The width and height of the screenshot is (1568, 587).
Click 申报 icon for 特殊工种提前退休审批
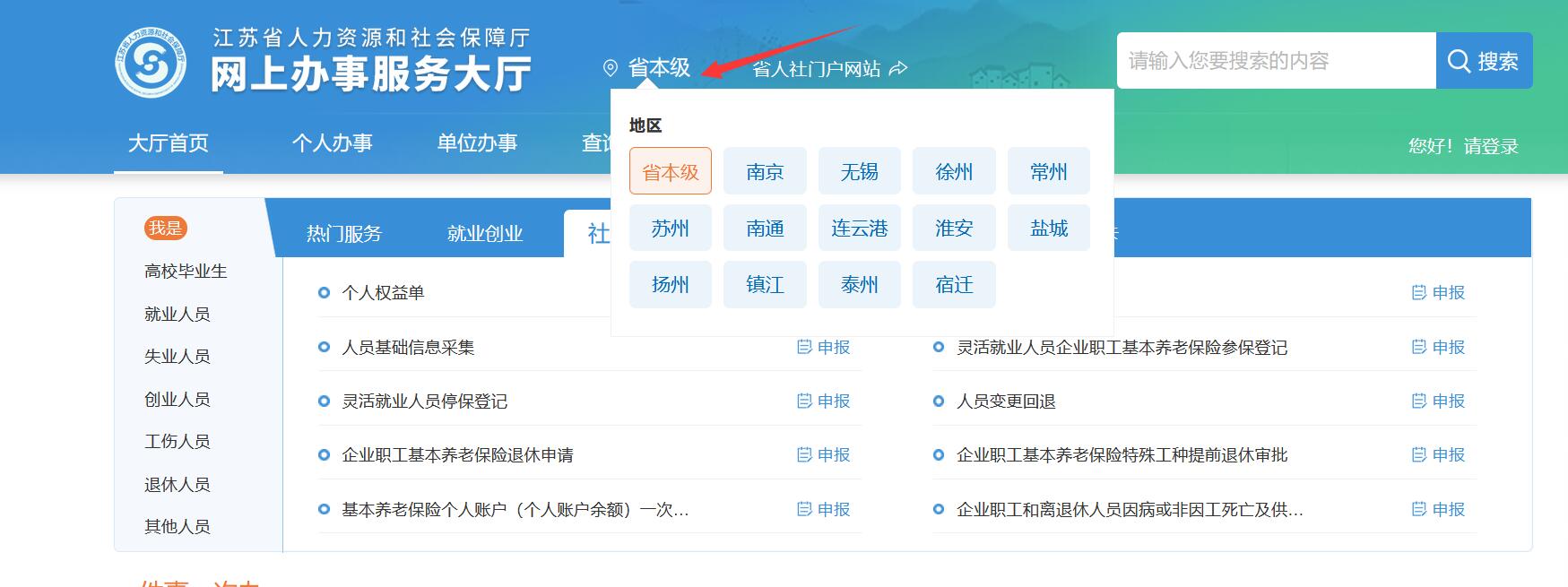coord(1419,454)
